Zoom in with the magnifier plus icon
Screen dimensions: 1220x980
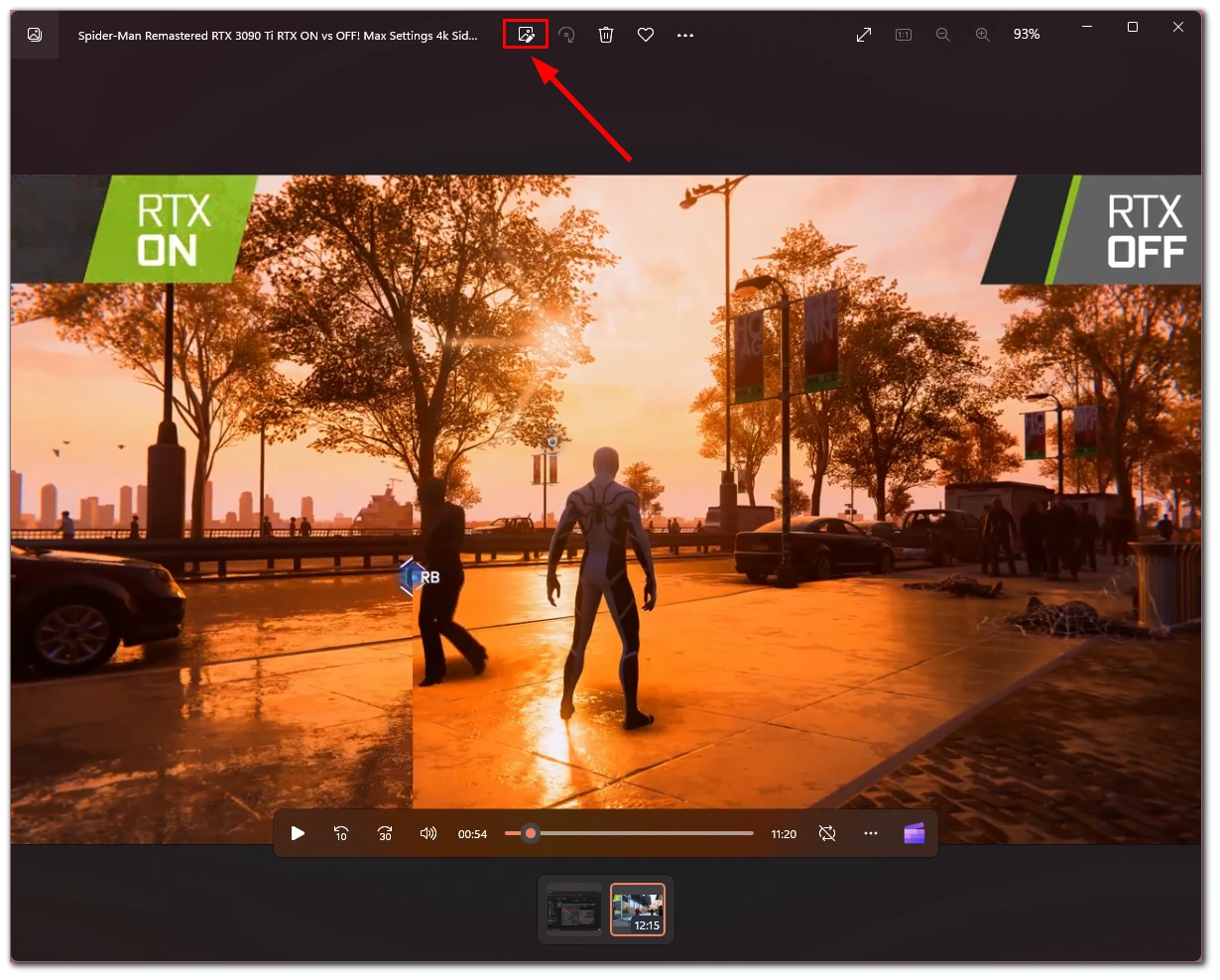(x=983, y=35)
